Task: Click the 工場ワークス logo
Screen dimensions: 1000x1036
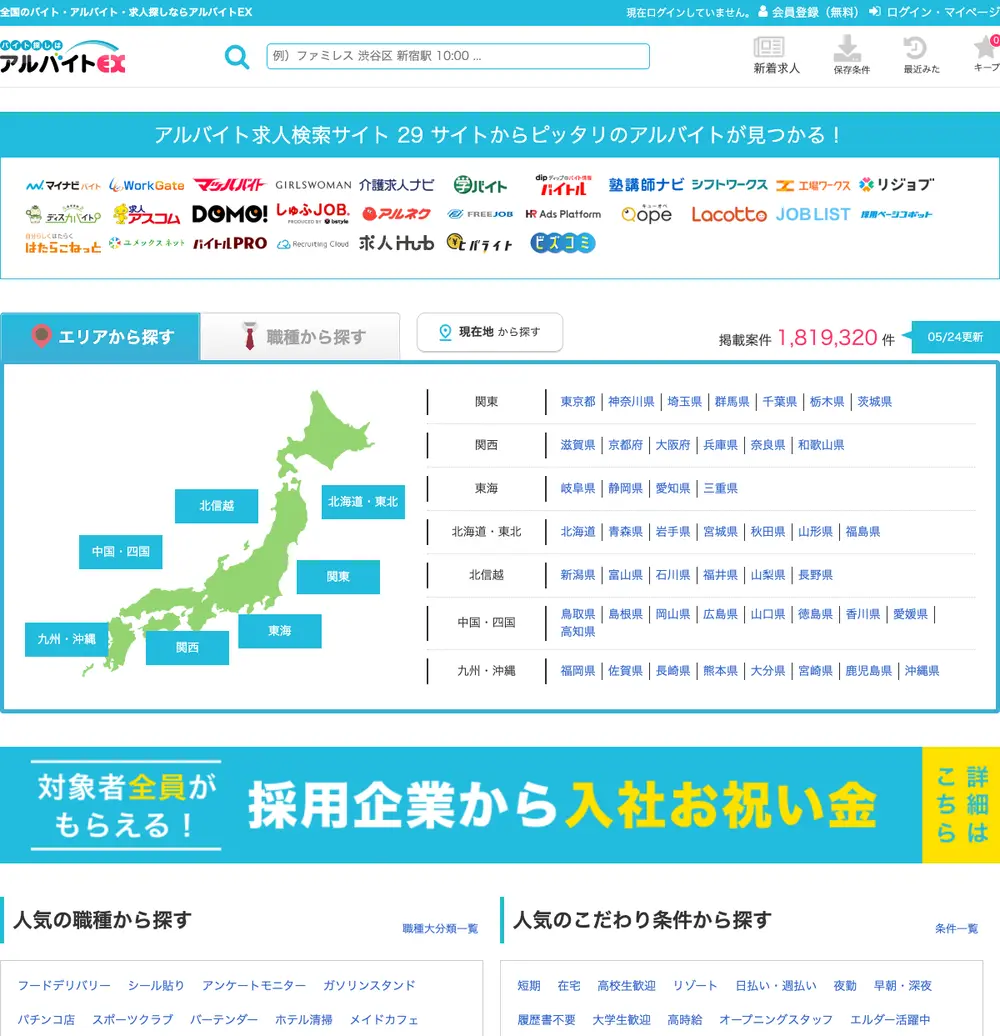Action: coord(813,186)
